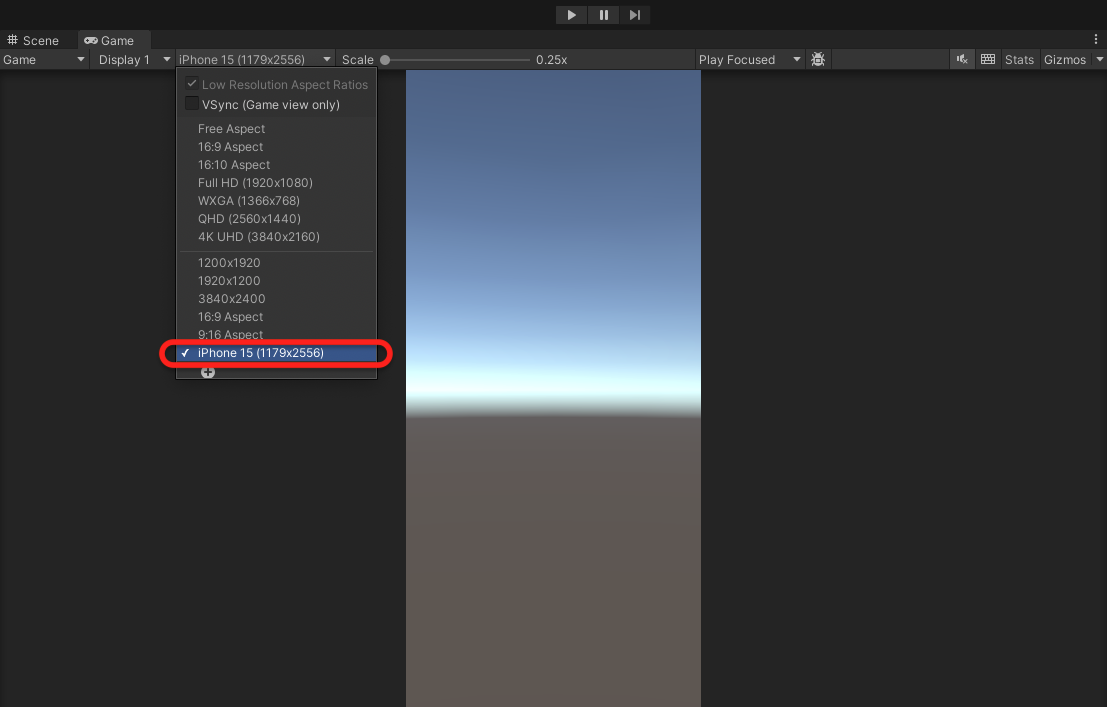Toggle the shortcuts keyboard icon
The image size is (1107, 707).
click(988, 60)
